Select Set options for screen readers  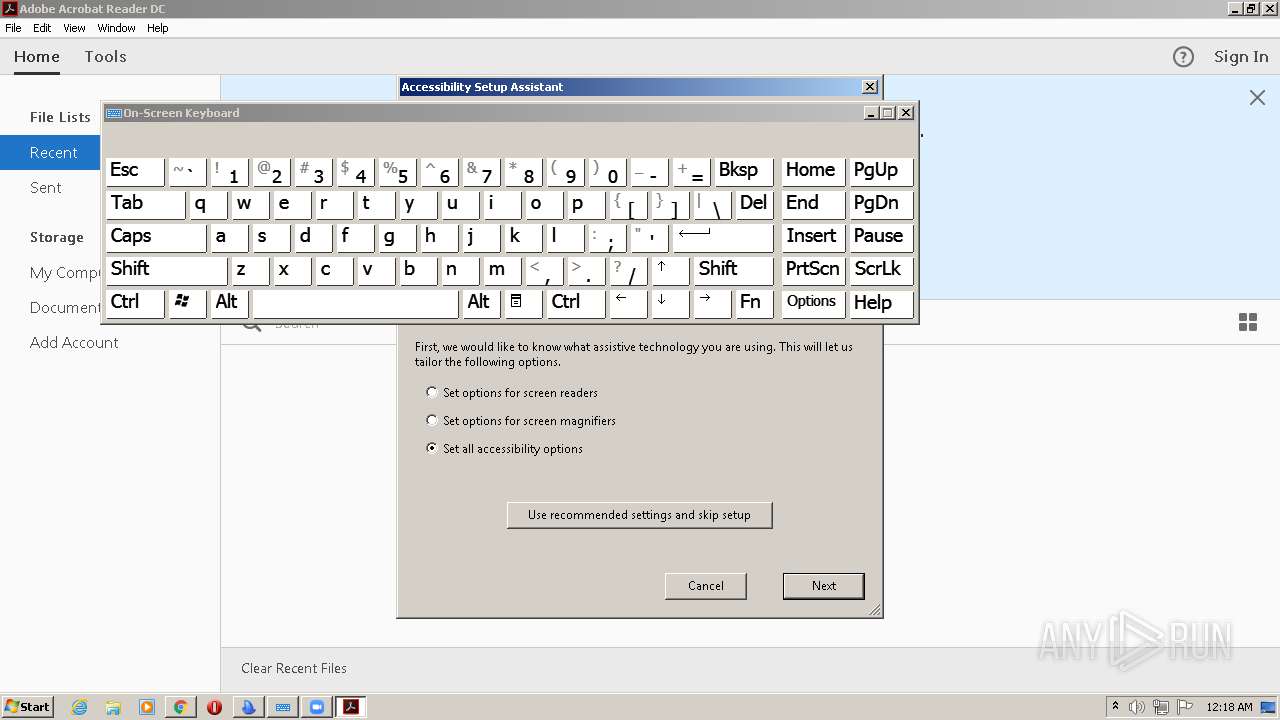pos(512,393)
